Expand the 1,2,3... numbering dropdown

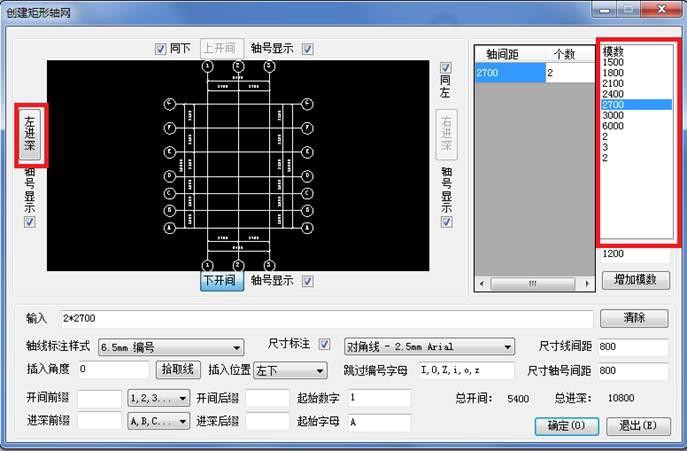click(x=158, y=397)
